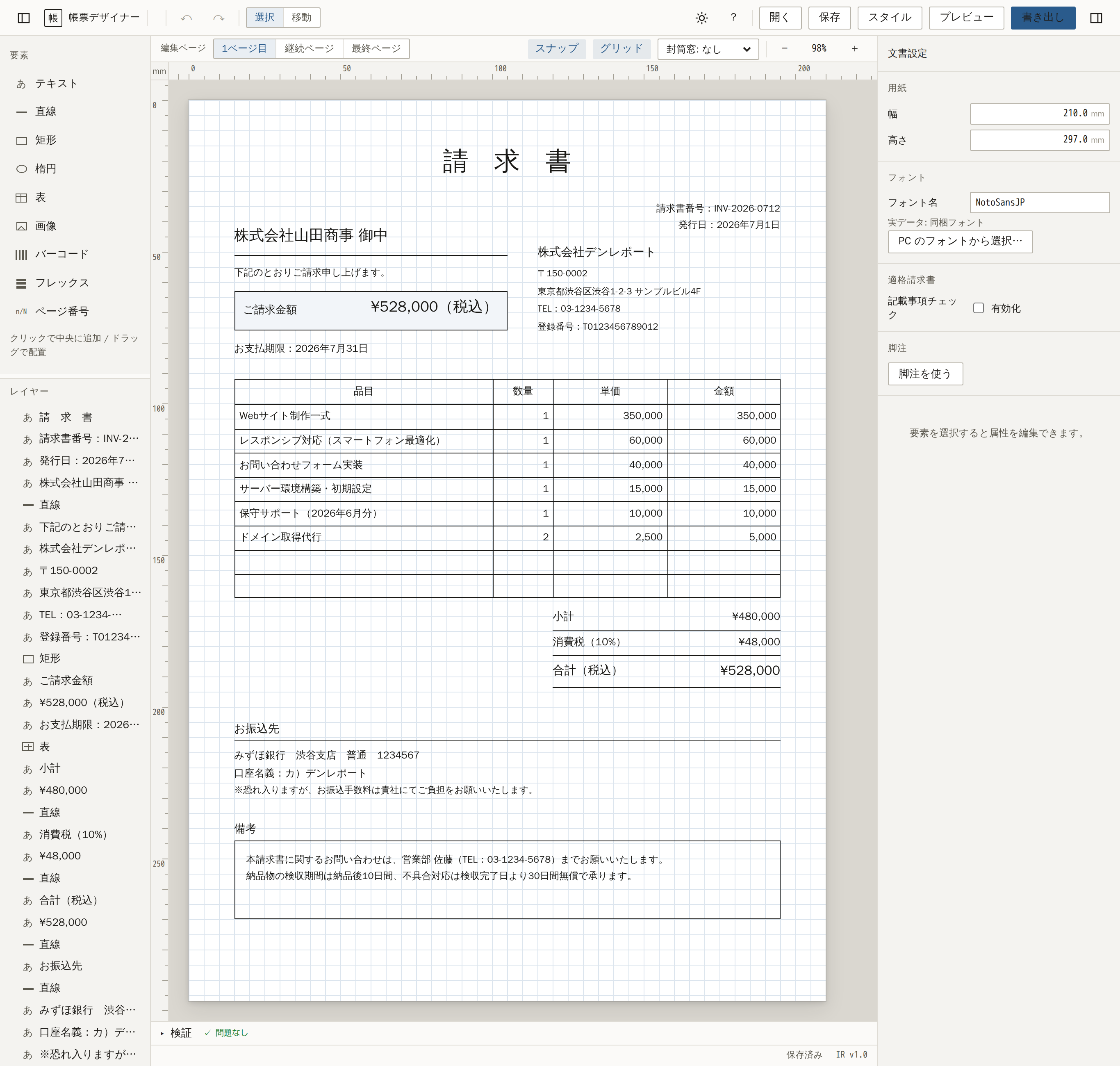Image resolution: width=1120 pixels, height=1066 pixels.
Task: Enable 記載事項チェック 有効化 checkbox
Action: tap(978, 308)
